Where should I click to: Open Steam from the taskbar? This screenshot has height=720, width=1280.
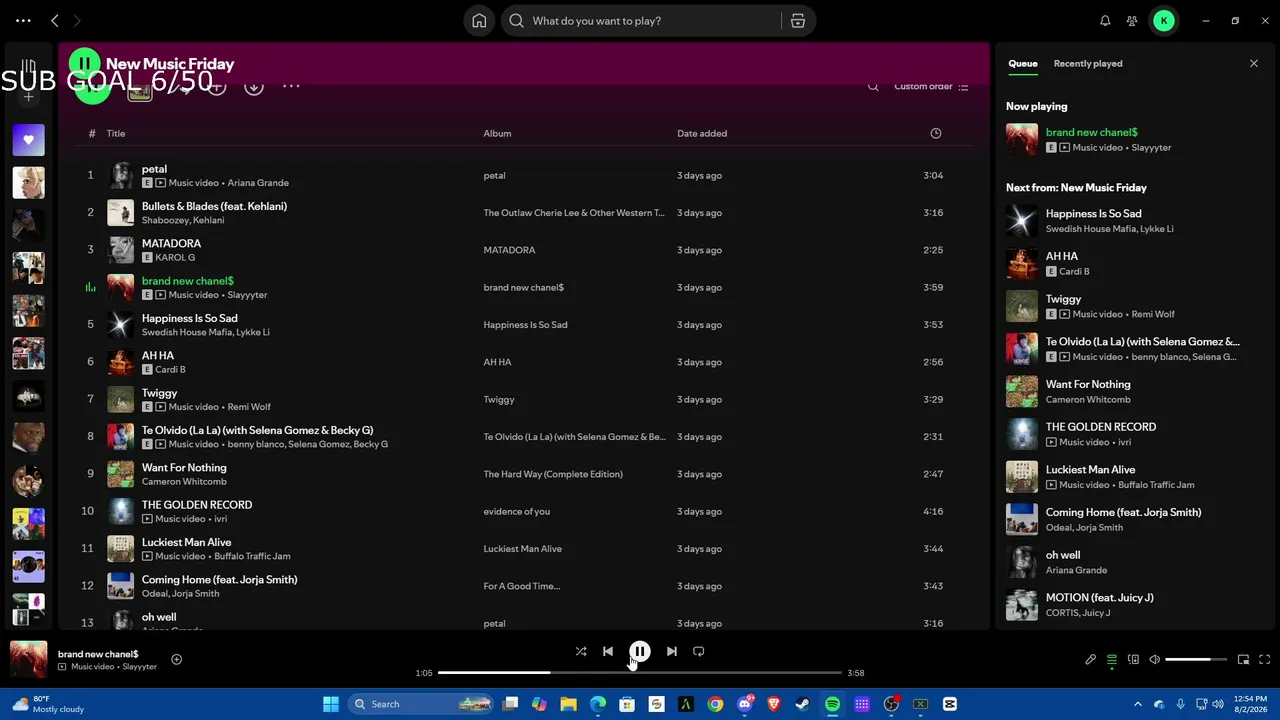click(x=803, y=704)
